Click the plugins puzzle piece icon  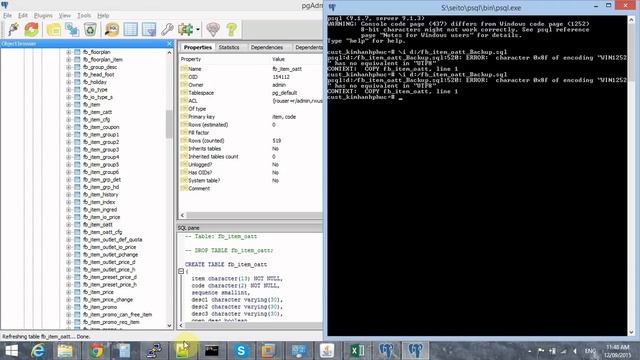click(186, 29)
